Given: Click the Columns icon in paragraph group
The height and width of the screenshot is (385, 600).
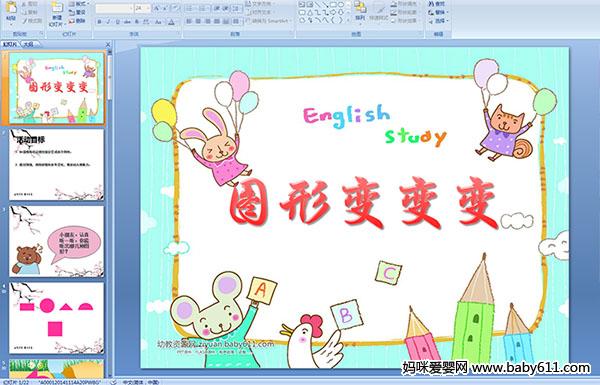Looking at the screenshot, I should pyautogui.click(x=236, y=22).
